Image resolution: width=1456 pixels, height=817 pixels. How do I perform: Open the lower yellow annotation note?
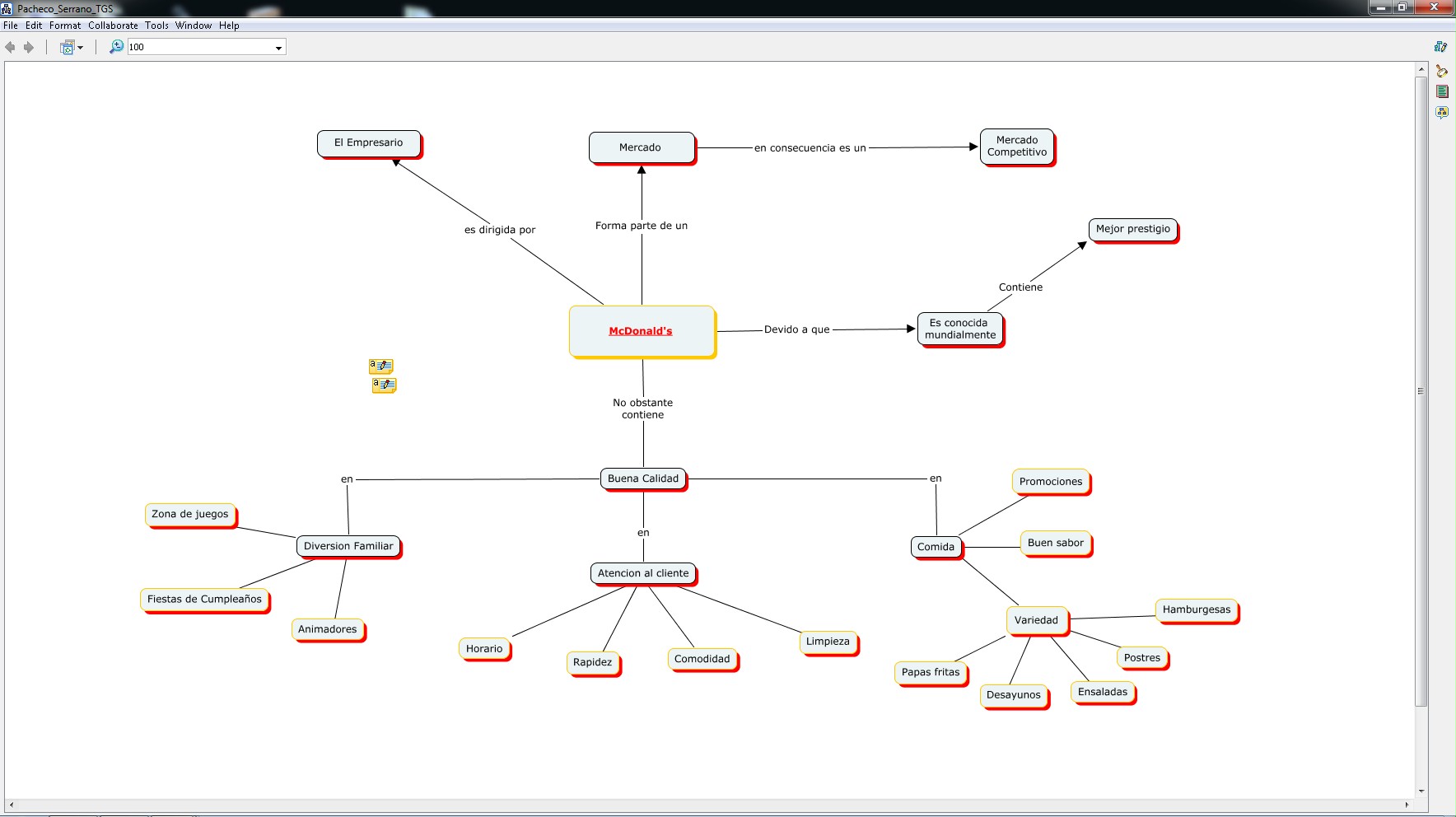pyautogui.click(x=384, y=385)
